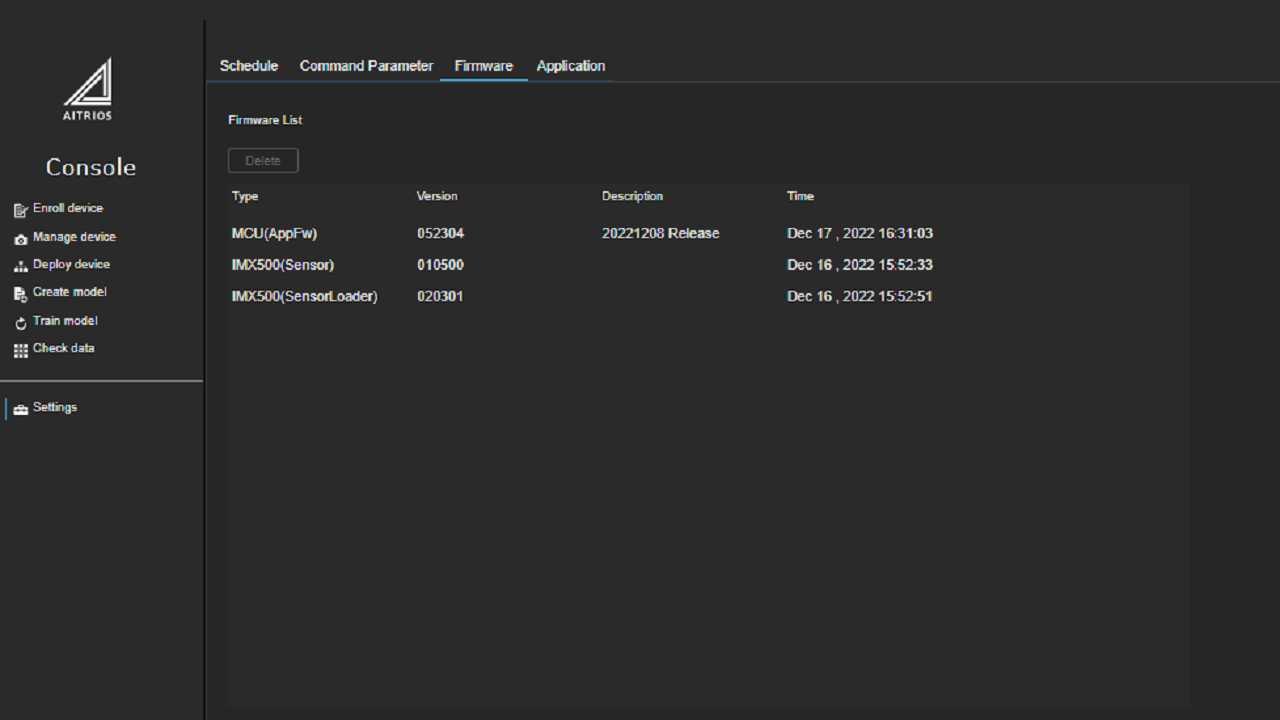This screenshot has width=1280, height=720.
Task: Select the IMX500(Sensor) firmware row
Action: 708,265
